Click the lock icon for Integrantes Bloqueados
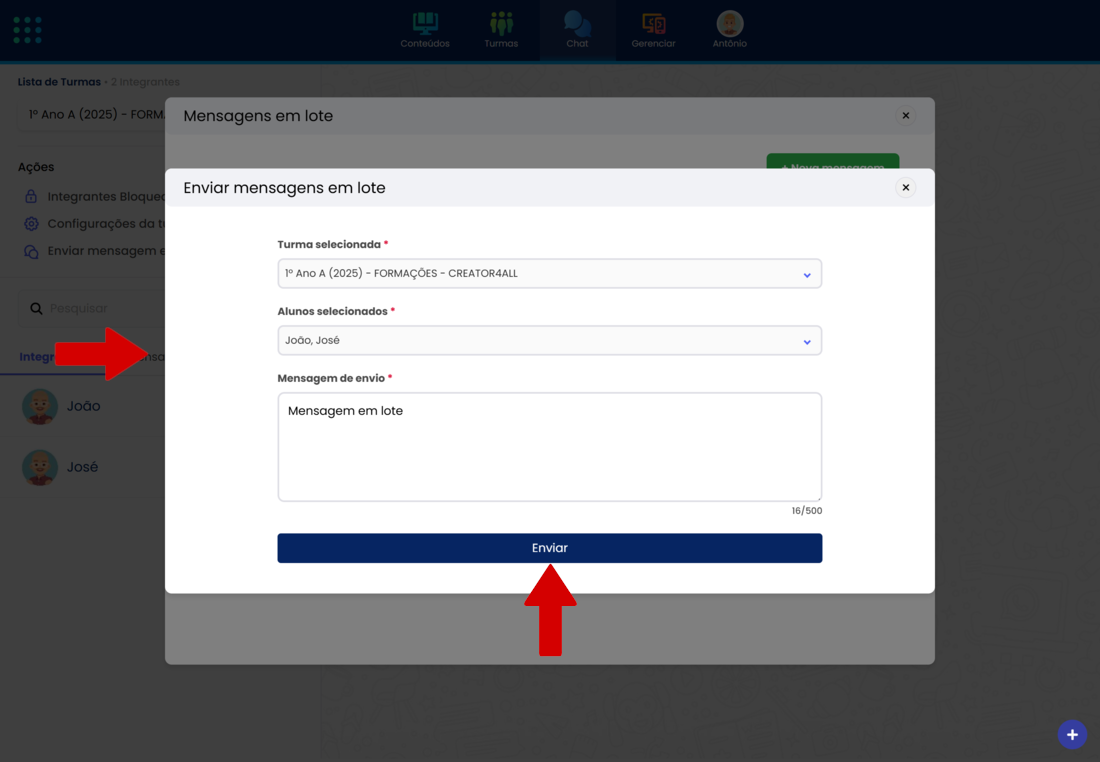The height and width of the screenshot is (762, 1100). click(31, 197)
